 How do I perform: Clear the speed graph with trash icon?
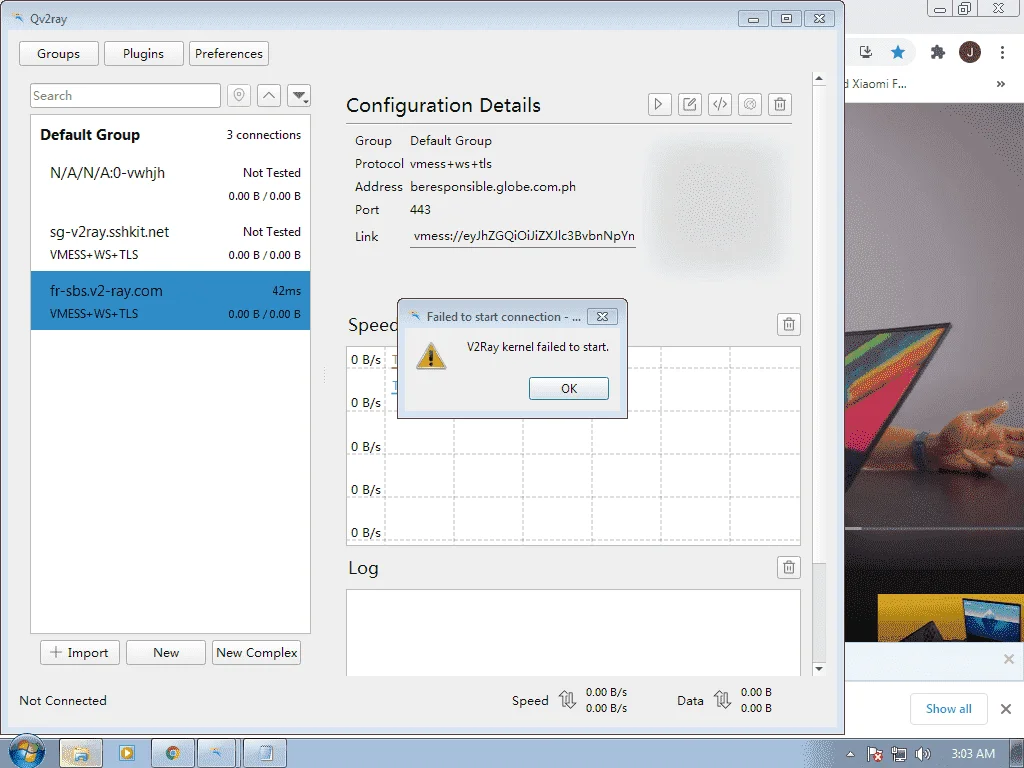click(789, 325)
